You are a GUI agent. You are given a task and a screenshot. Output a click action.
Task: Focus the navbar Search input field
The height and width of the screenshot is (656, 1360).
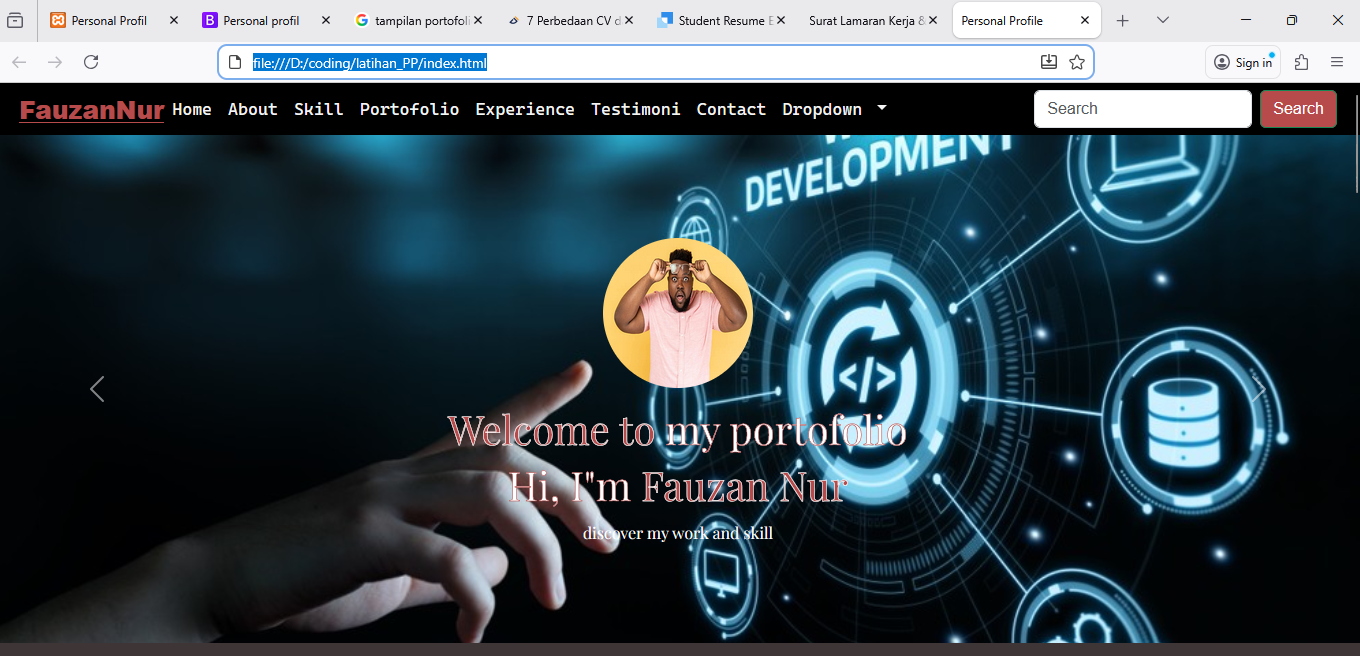coord(1142,109)
